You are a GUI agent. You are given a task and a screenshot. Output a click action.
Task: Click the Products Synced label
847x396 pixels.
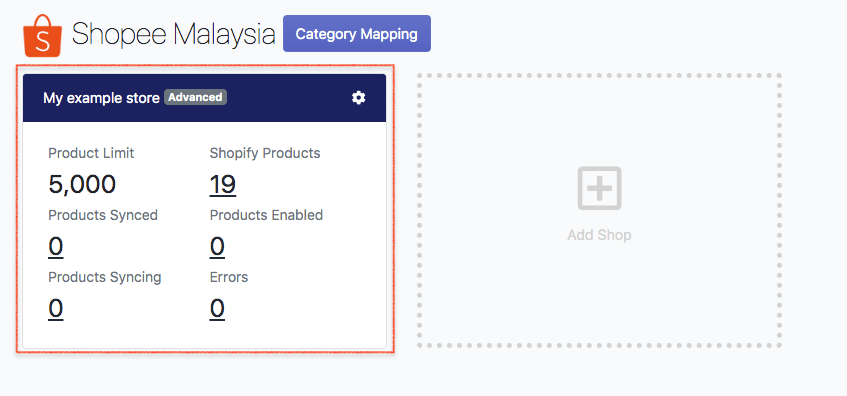click(103, 215)
